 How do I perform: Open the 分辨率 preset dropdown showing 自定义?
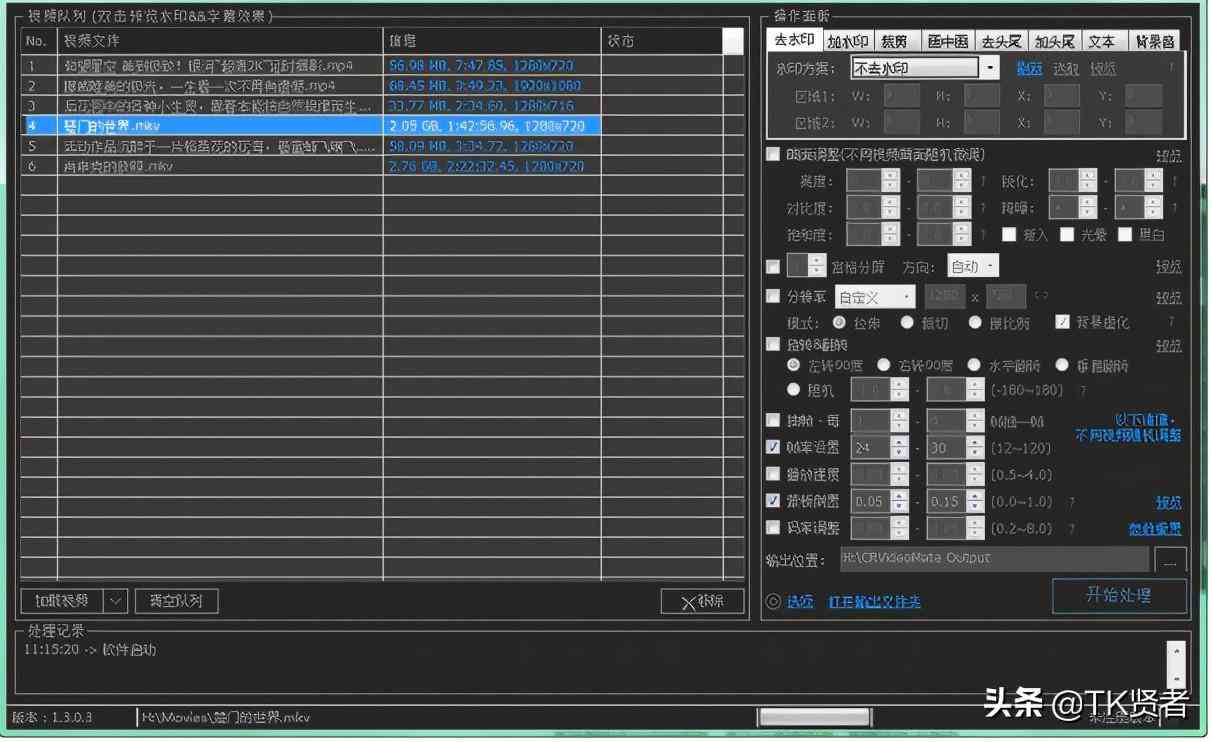(875, 297)
